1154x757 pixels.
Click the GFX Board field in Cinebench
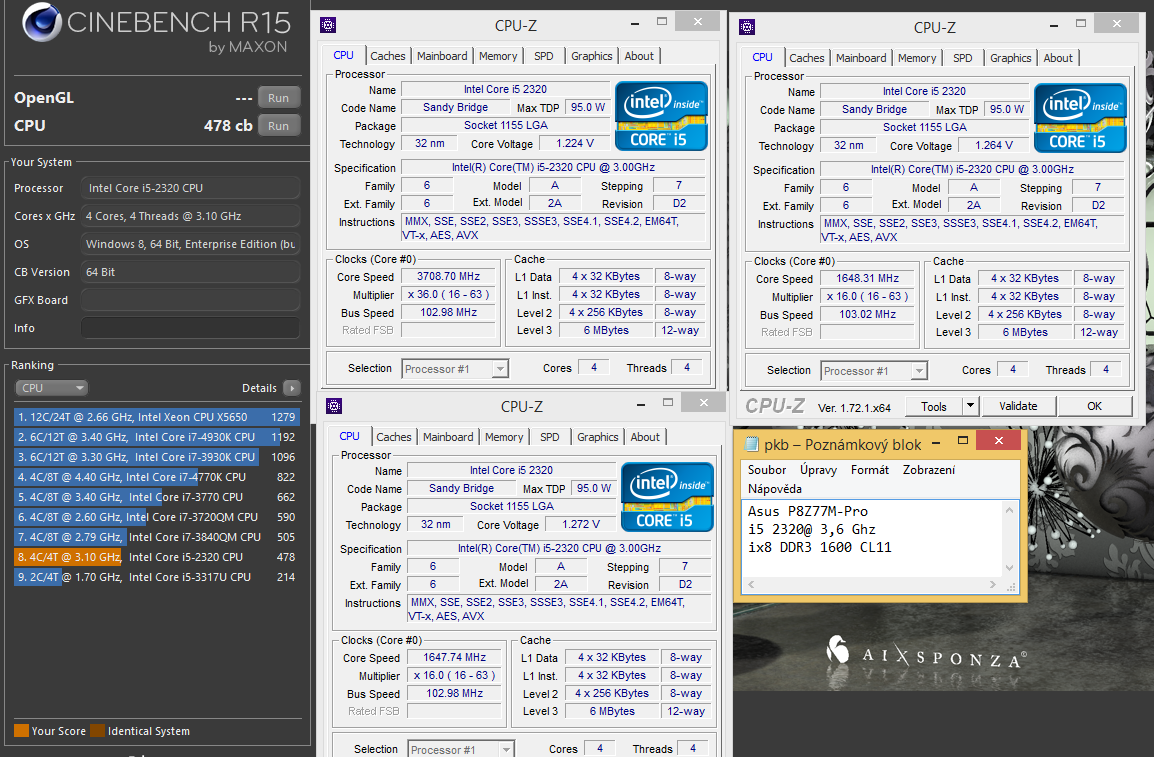pyautogui.click(x=190, y=300)
